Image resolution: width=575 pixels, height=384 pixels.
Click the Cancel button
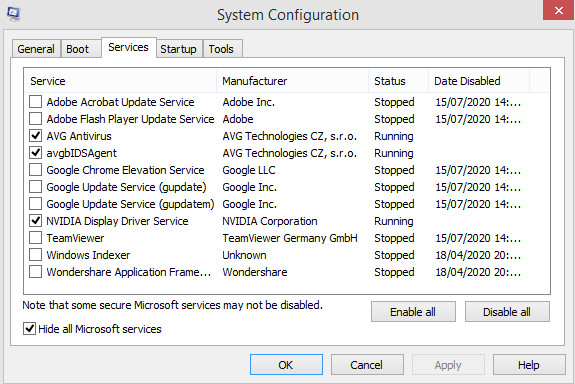(367, 365)
